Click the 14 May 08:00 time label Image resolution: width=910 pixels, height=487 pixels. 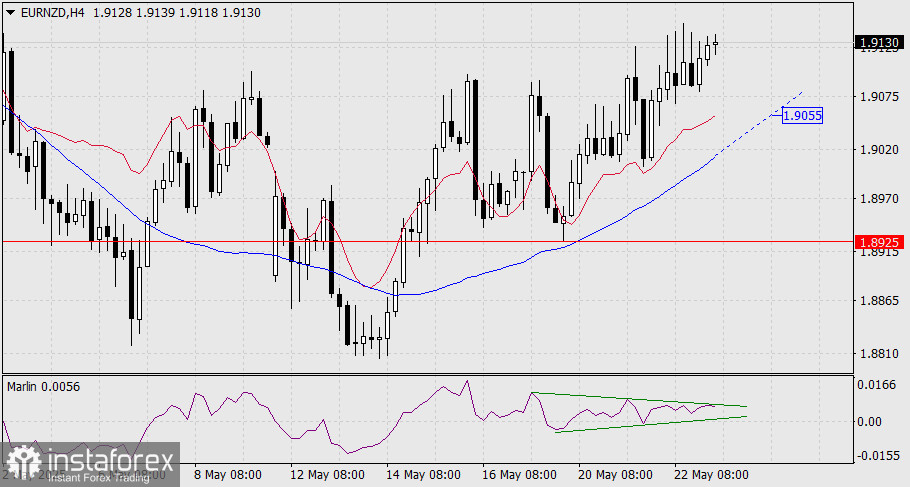click(x=424, y=475)
